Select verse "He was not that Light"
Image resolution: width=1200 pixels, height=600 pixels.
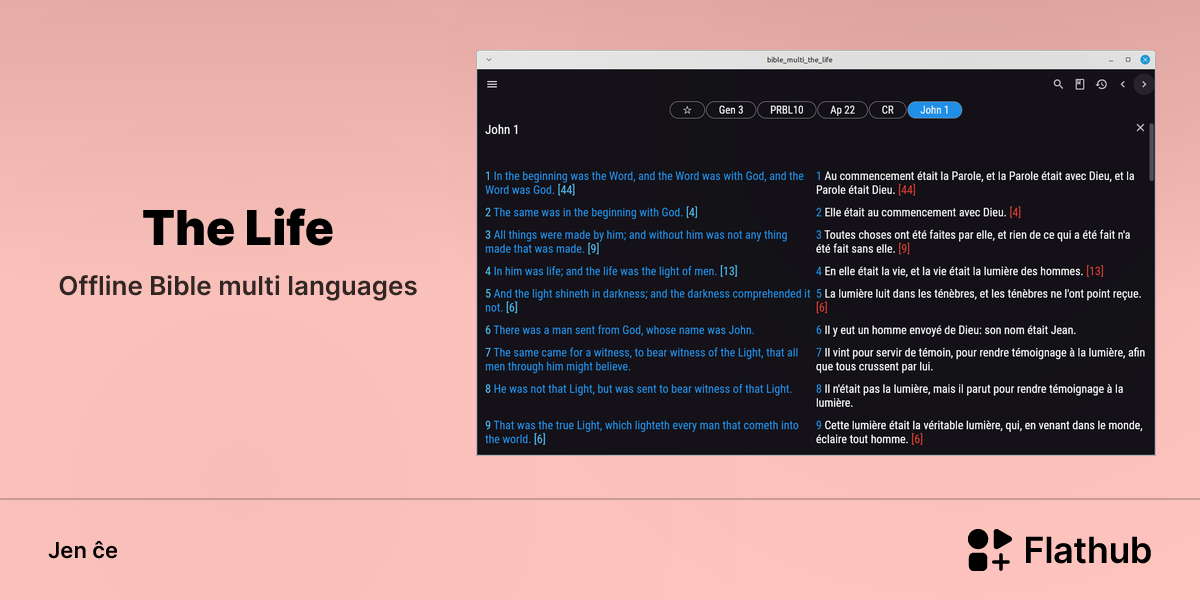pos(638,389)
